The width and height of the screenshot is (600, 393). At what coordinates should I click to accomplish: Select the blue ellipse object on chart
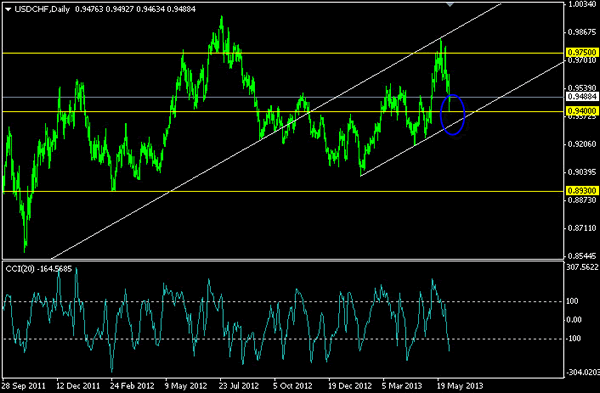pyautogui.click(x=452, y=115)
